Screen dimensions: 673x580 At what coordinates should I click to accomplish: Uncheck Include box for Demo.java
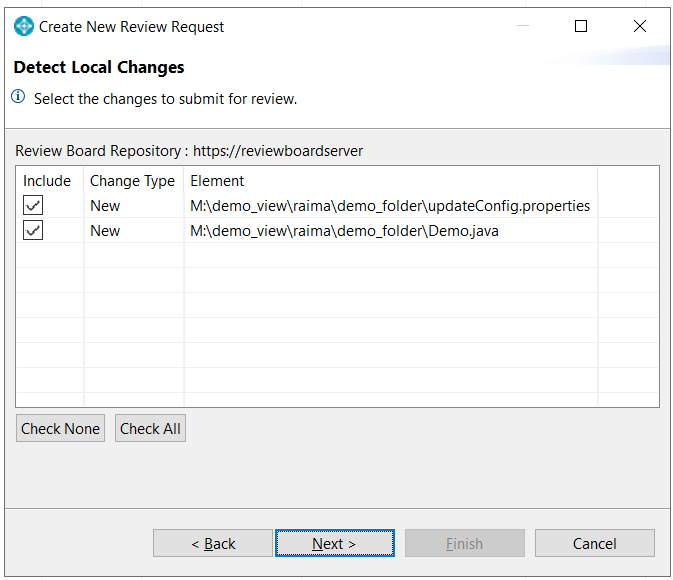pos(33,230)
